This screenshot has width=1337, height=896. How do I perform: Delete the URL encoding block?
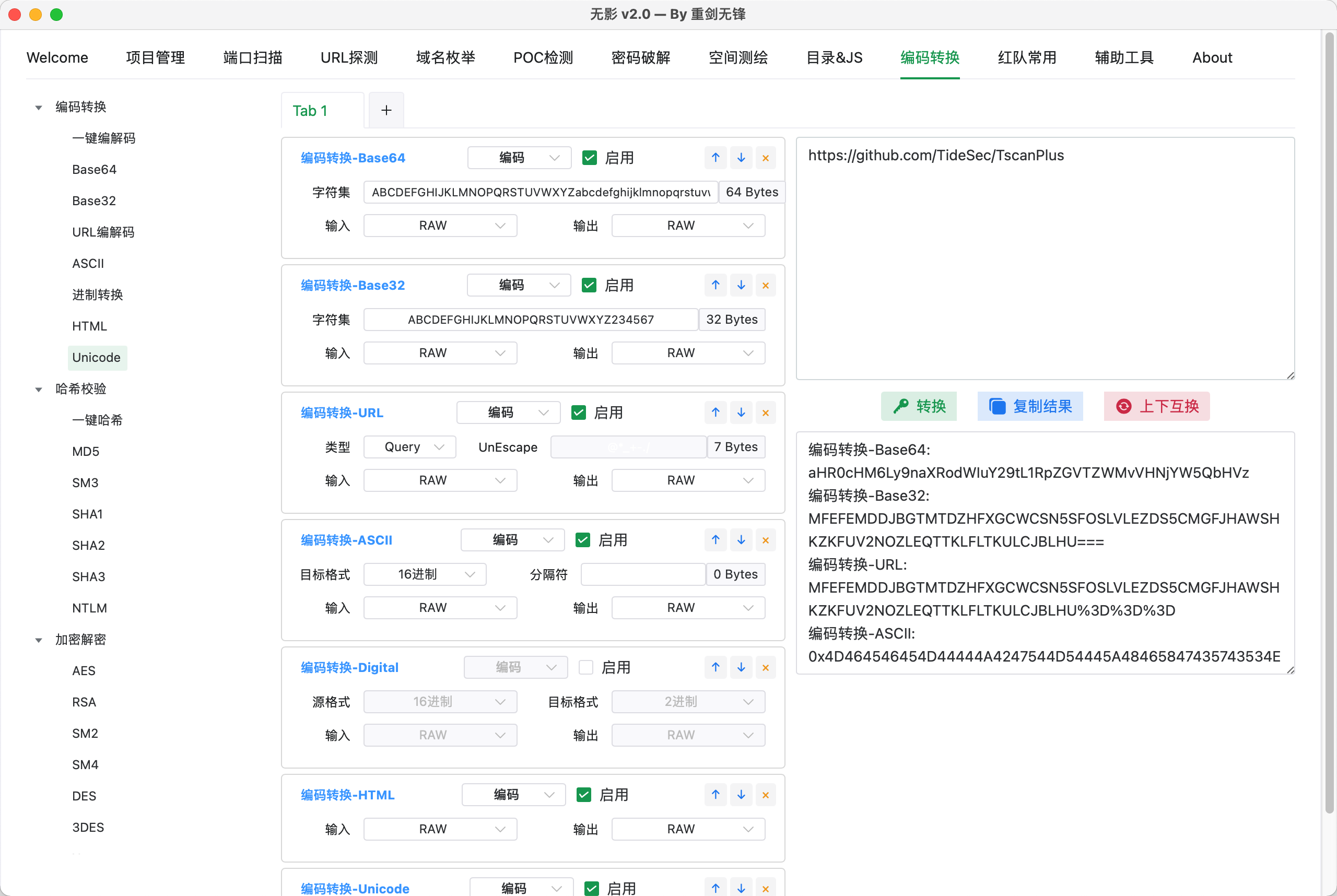click(x=766, y=412)
